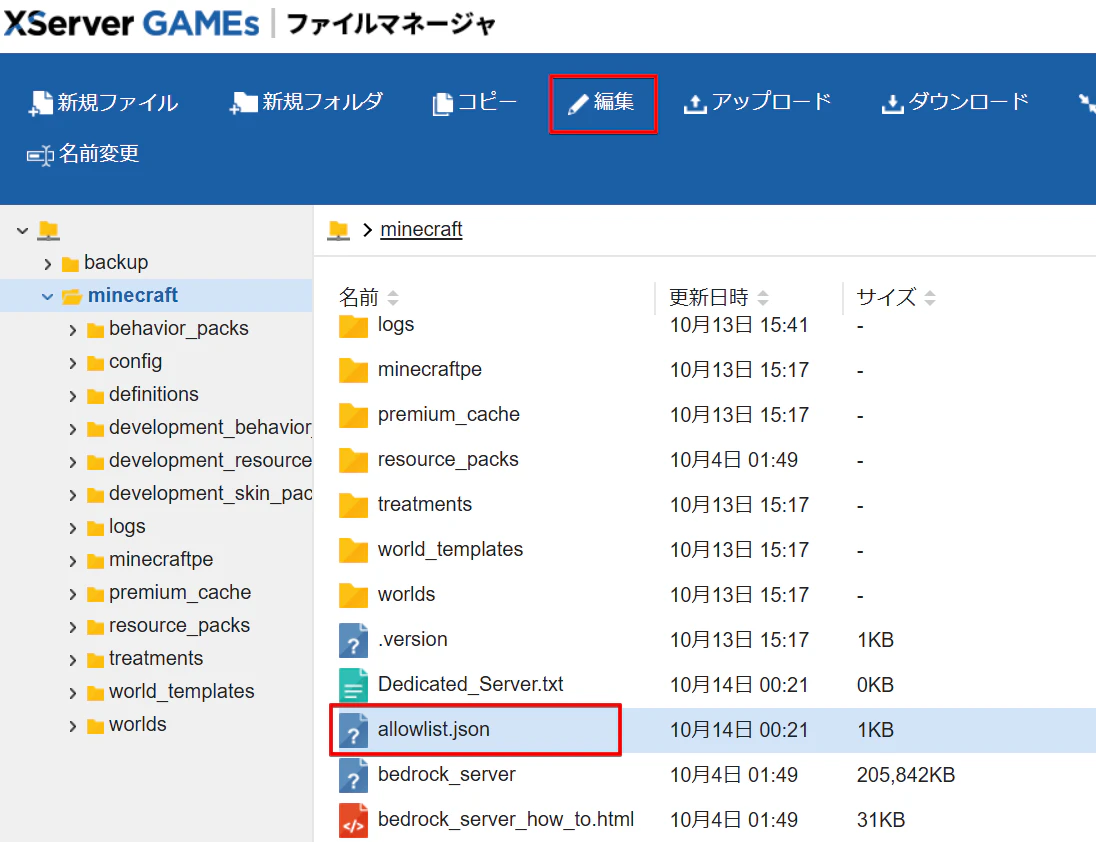Screen dimensions: 1096x842
Task: Expand the backup folder arrow
Action: click(x=47, y=263)
